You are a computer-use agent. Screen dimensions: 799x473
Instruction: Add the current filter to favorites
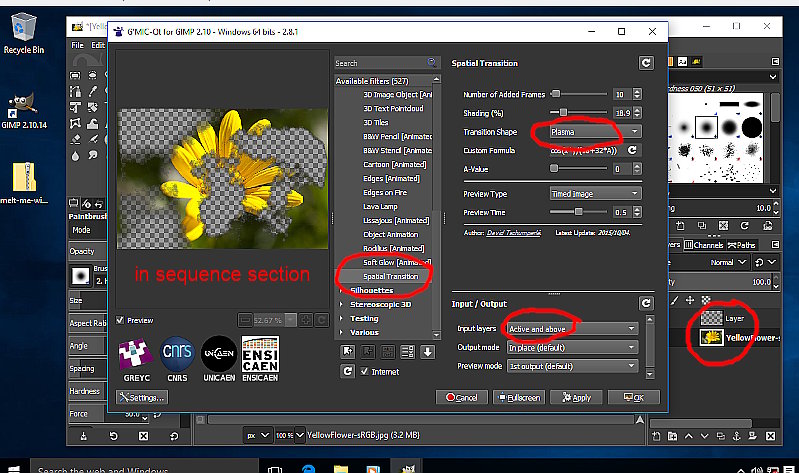[x=348, y=351]
